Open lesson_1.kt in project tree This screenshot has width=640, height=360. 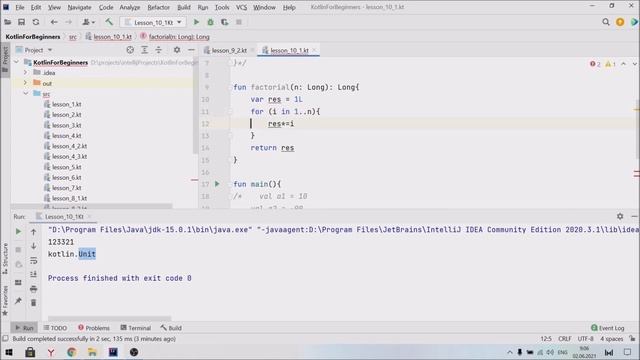click(x=67, y=104)
